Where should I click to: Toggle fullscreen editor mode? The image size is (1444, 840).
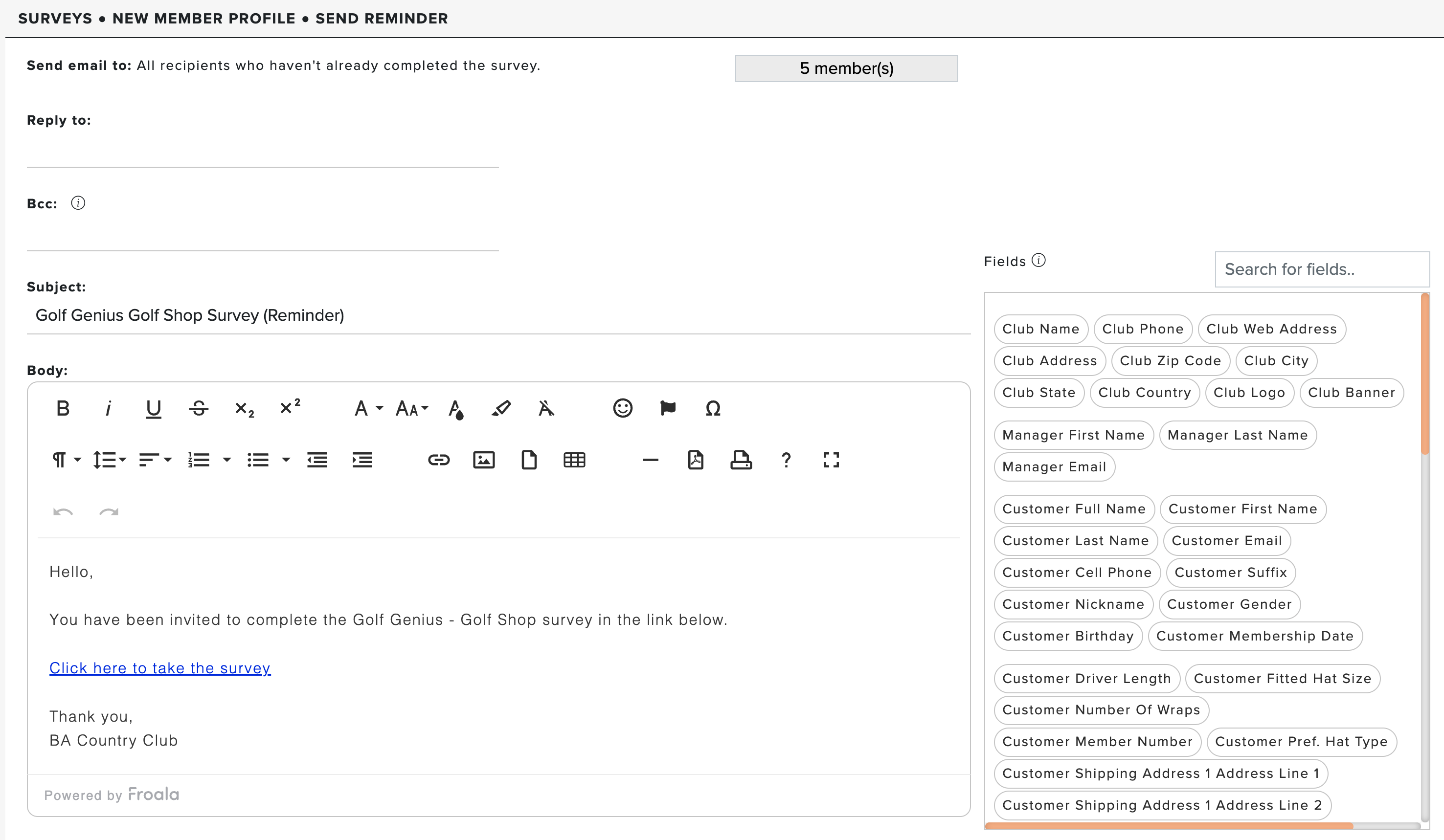tap(832, 460)
